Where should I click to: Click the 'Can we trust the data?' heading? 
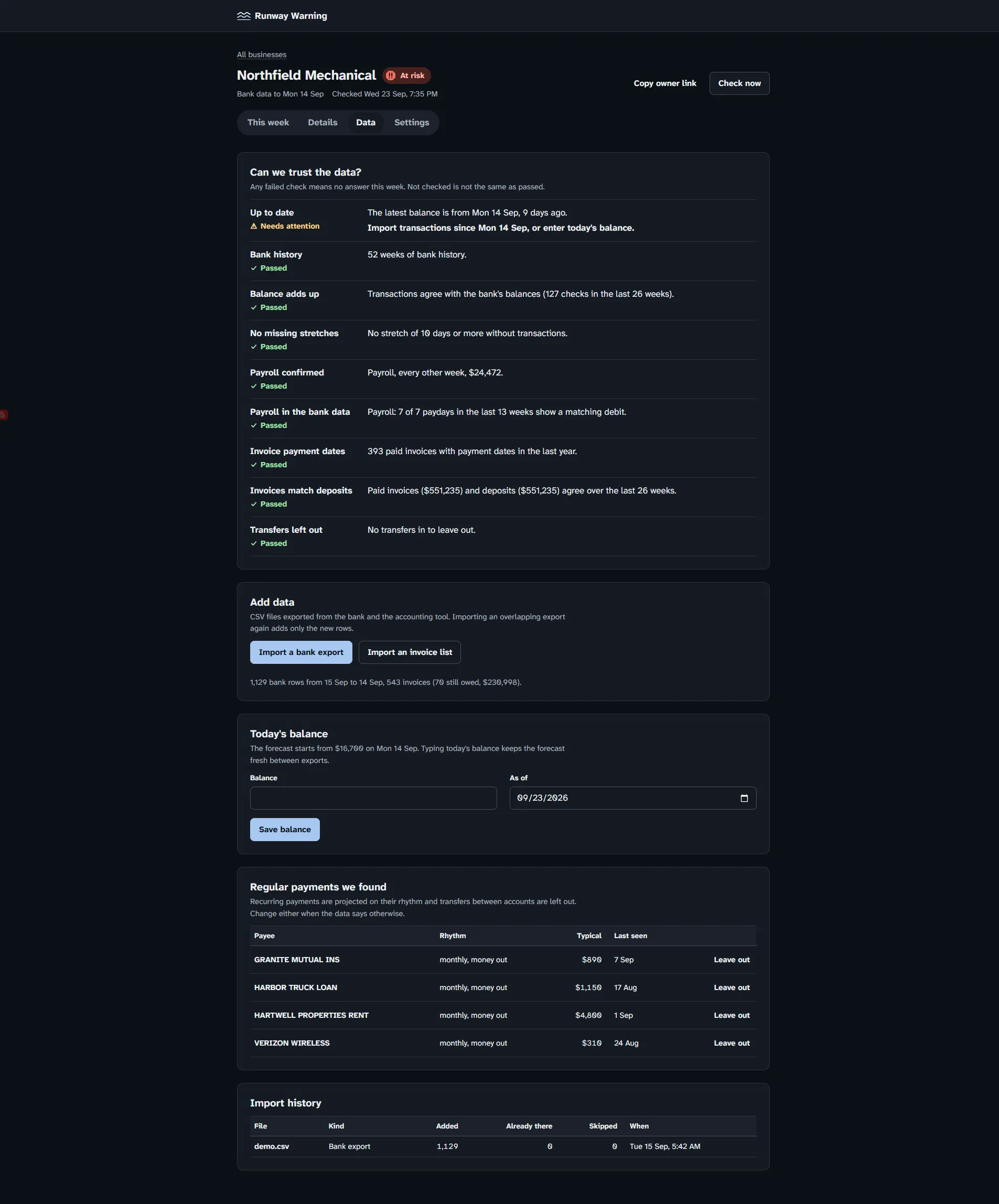click(306, 173)
